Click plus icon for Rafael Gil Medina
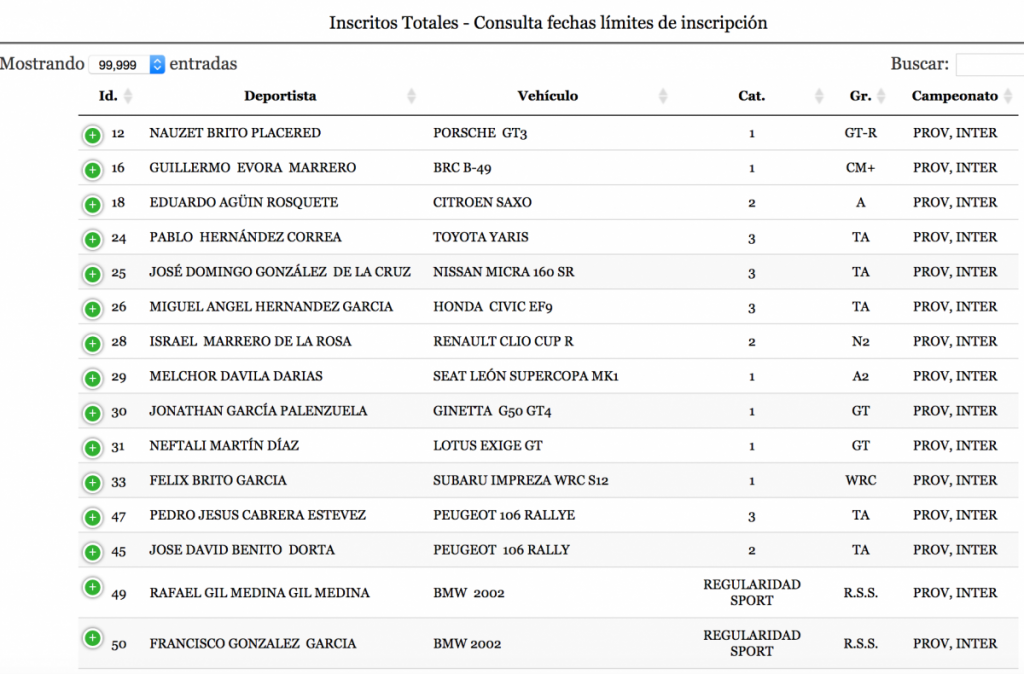 point(92,587)
